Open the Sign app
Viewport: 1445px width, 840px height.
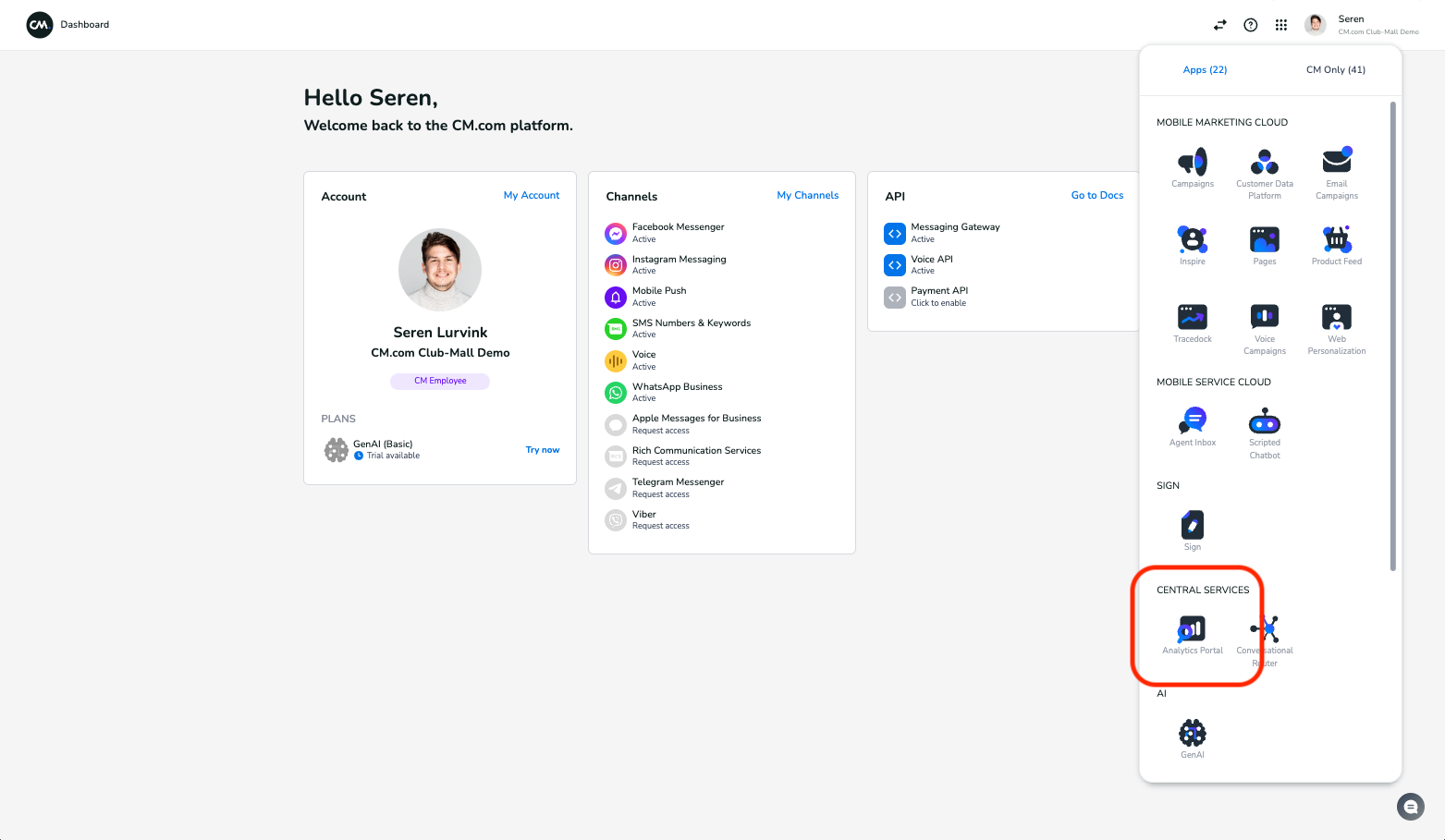click(1192, 526)
